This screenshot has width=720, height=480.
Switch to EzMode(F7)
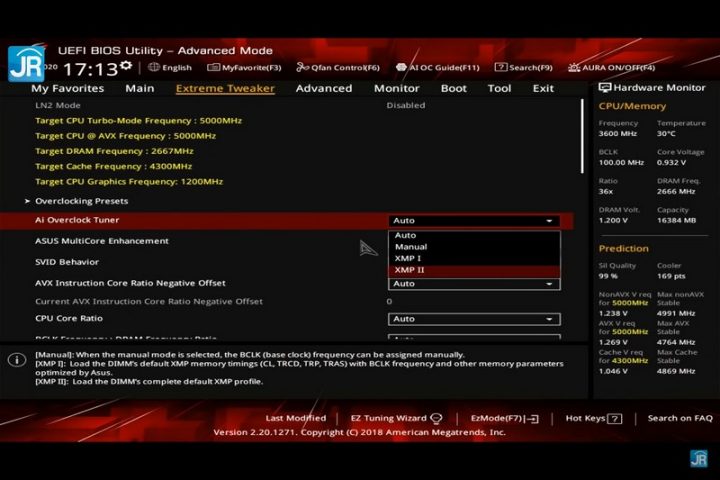[x=504, y=418]
